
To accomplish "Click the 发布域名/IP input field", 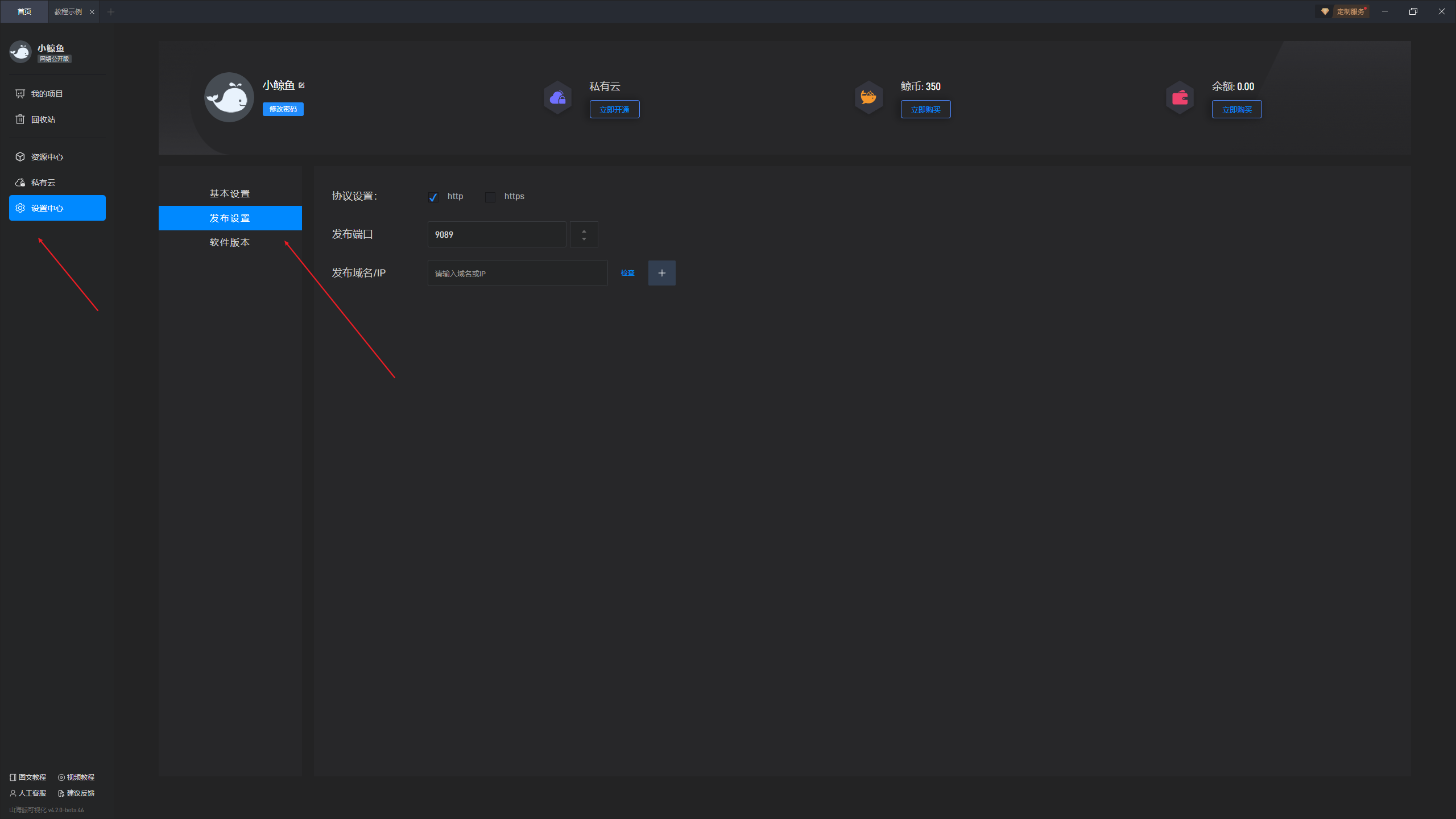I will pos(517,274).
